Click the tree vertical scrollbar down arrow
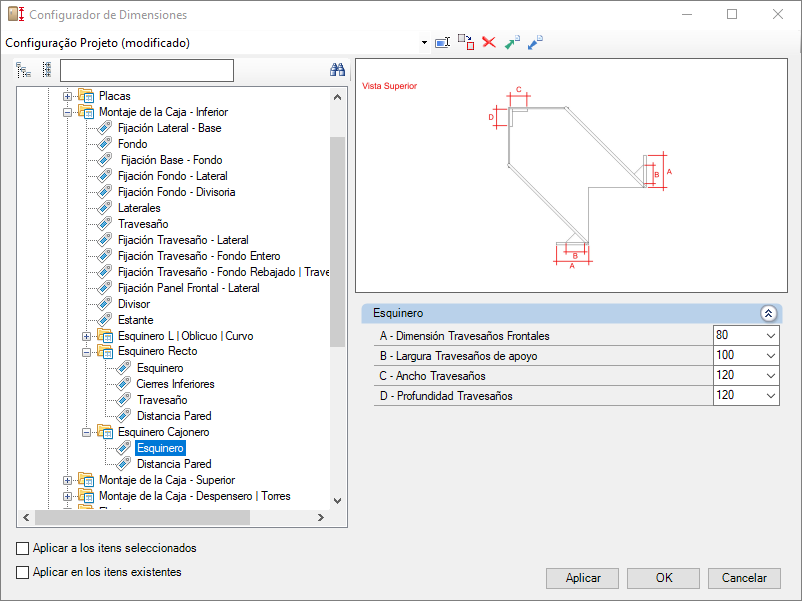The image size is (802, 601). pyautogui.click(x=338, y=501)
